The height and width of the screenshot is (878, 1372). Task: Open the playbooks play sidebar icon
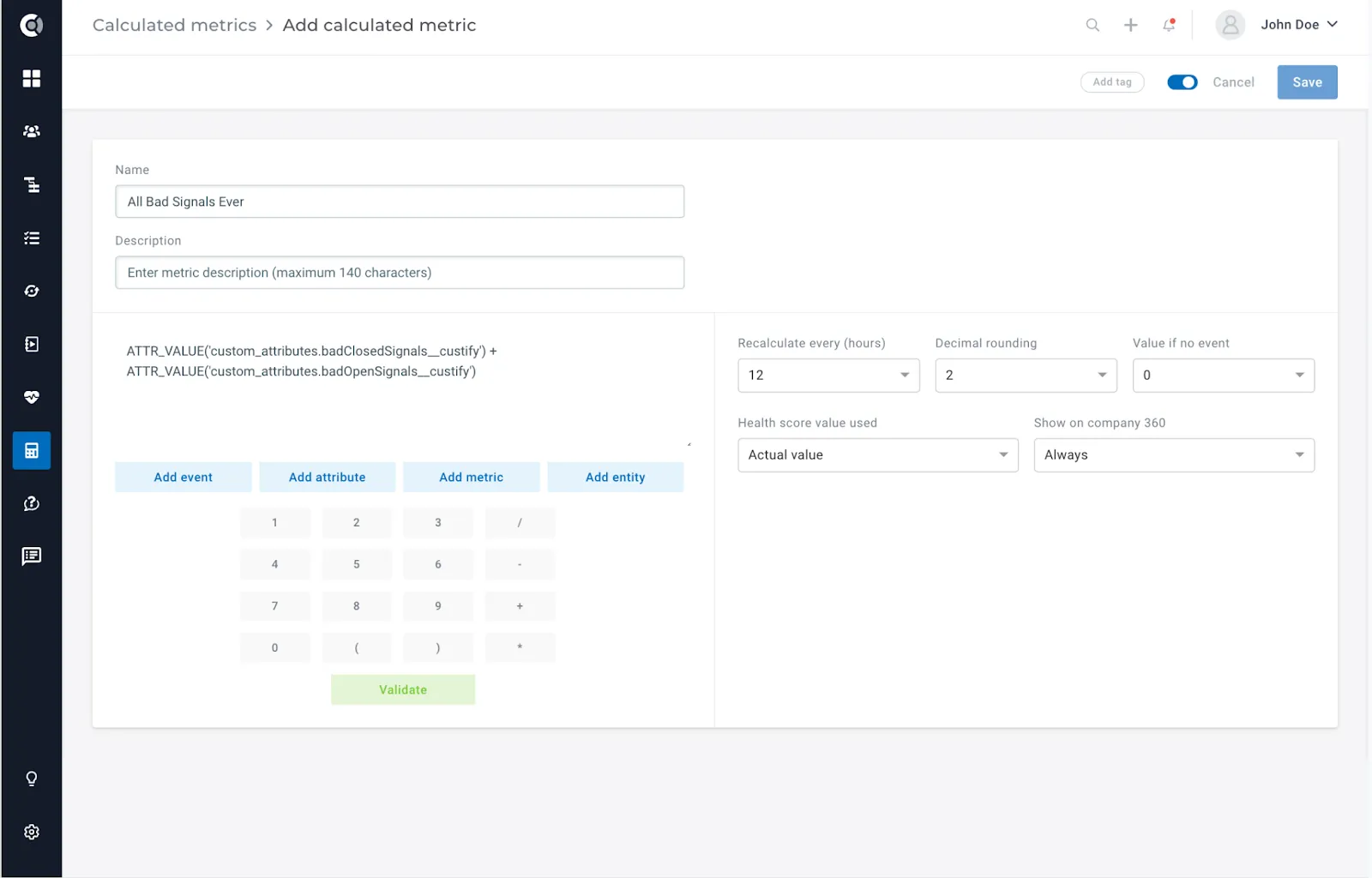[x=32, y=345]
